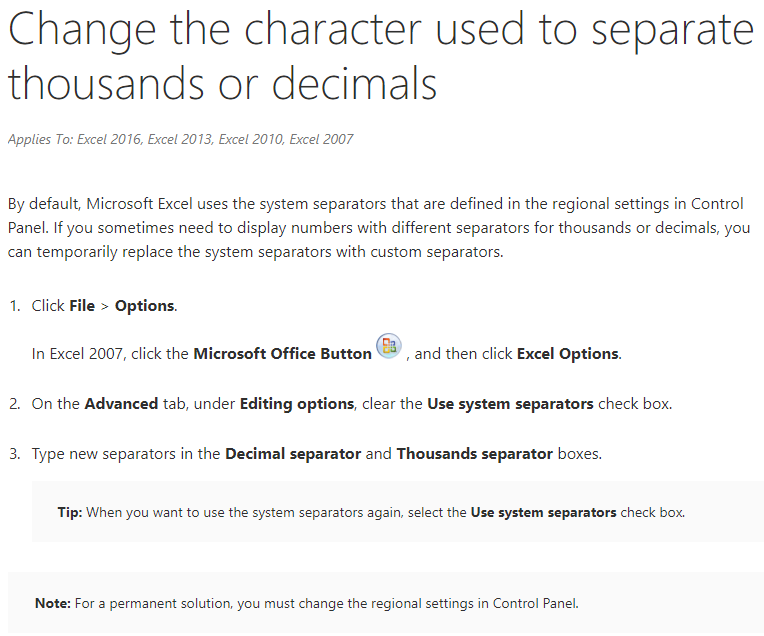Click the bold "Excel Options" text
The width and height of the screenshot is (764, 636).
568,353
